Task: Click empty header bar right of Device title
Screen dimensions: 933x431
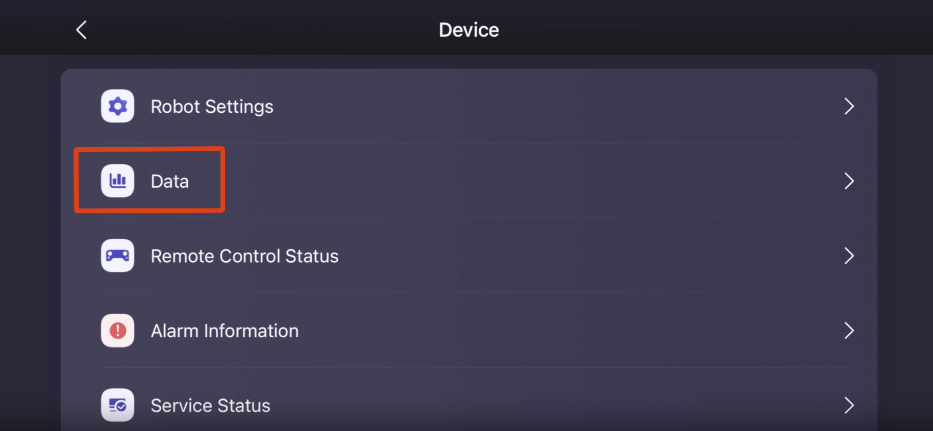Action: click(714, 29)
